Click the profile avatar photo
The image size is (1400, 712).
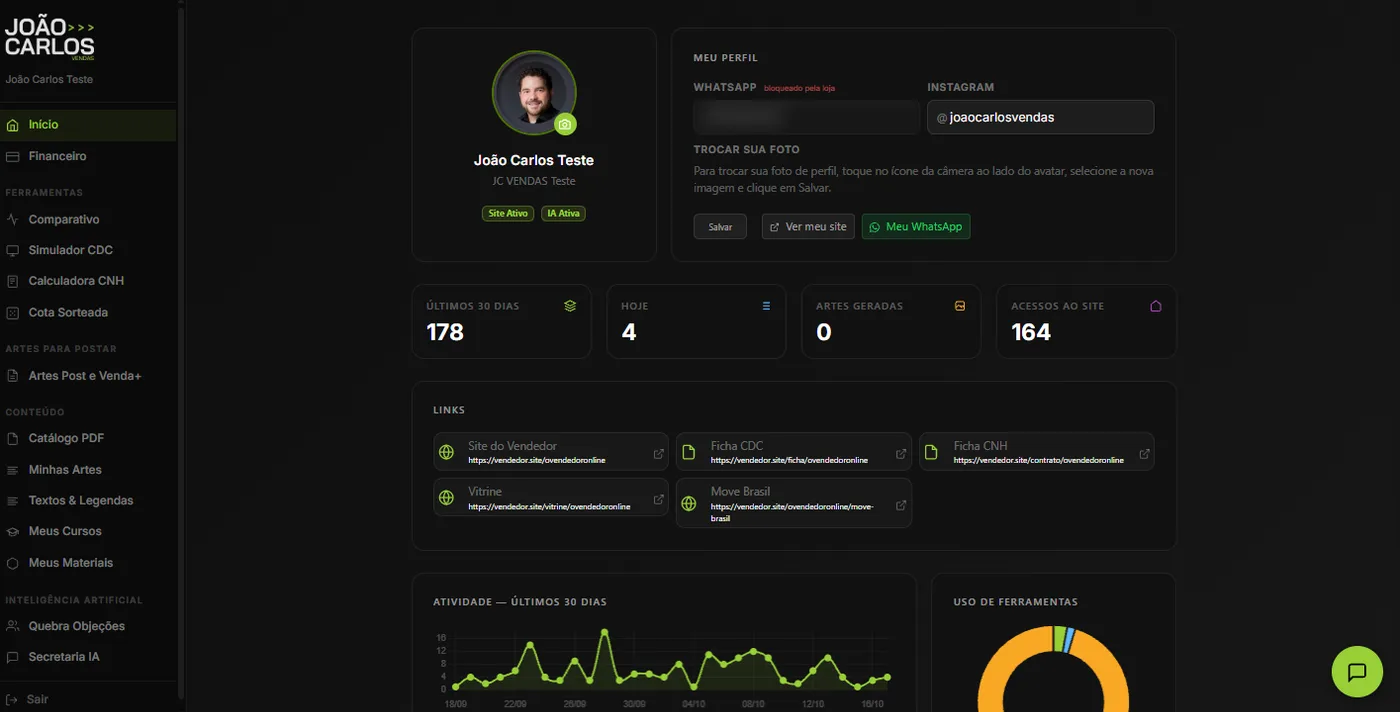point(534,93)
